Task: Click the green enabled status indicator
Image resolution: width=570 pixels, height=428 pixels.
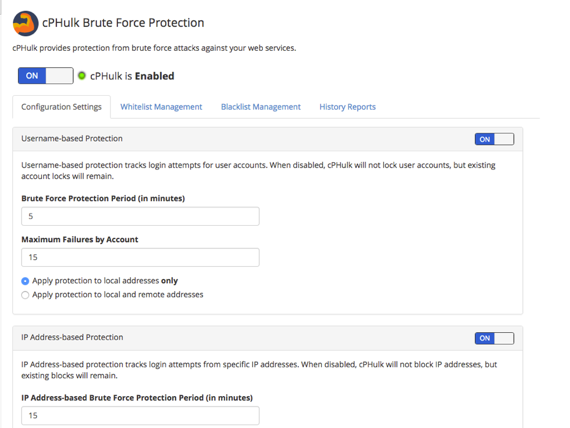Action: tap(82, 76)
